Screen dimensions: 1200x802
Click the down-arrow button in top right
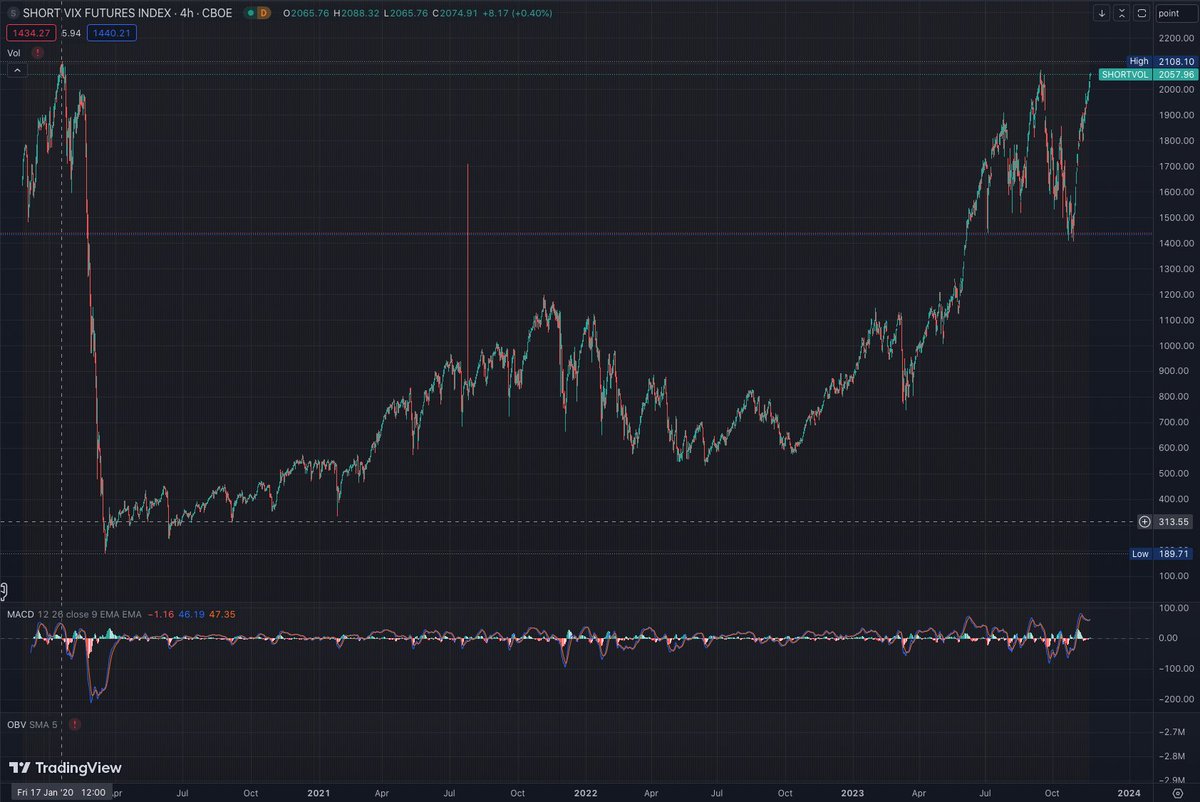(x=1102, y=13)
